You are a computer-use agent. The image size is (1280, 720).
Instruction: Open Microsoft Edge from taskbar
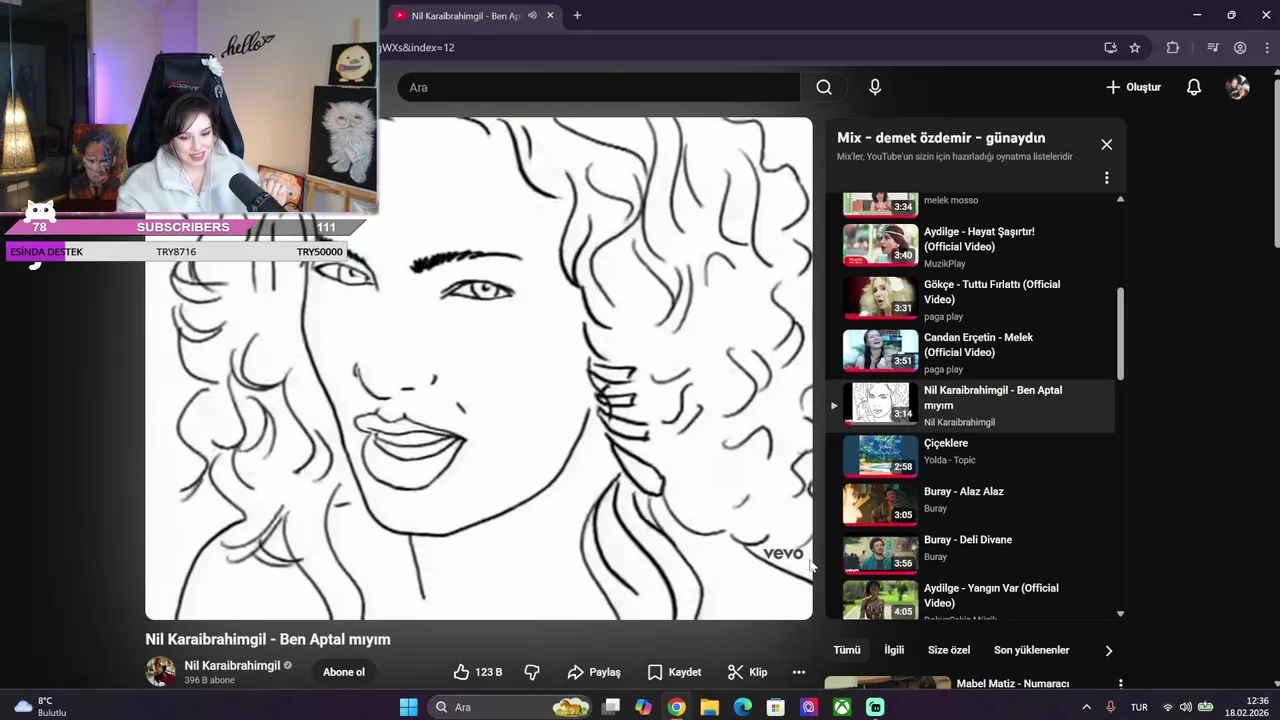point(742,707)
